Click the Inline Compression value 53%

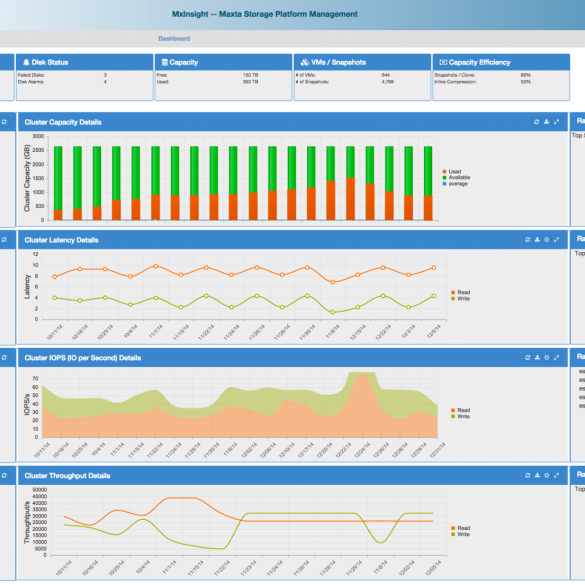(526, 82)
